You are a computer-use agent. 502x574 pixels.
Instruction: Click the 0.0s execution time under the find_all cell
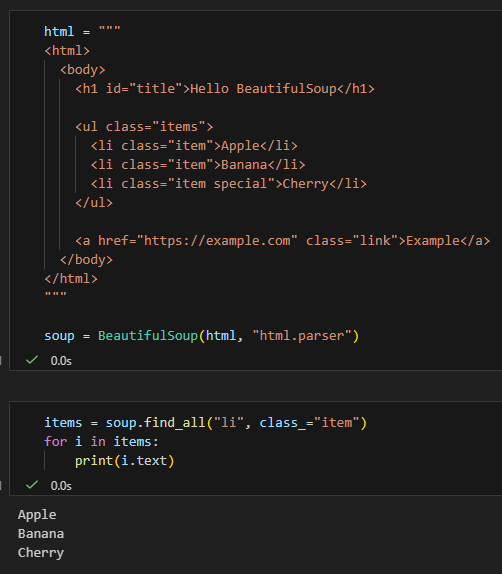(61, 486)
